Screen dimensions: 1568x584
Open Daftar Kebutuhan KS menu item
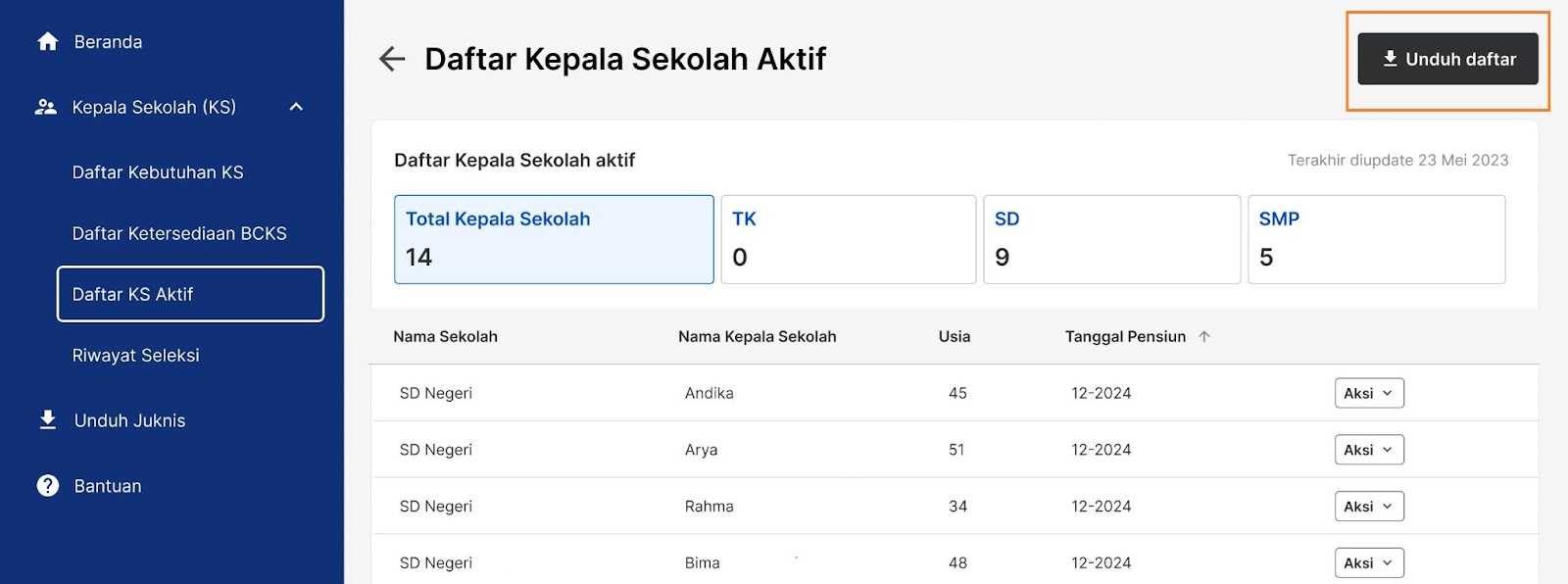158,172
